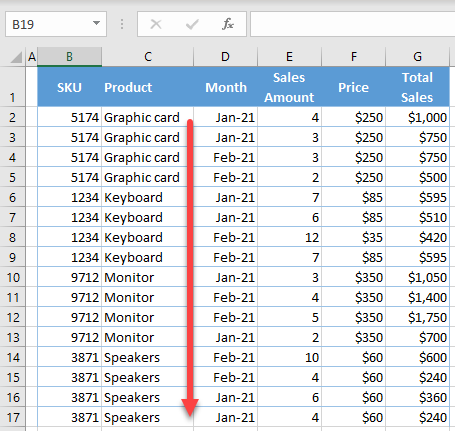Select the $600 total sales cell
Viewport: 455px width, 431px height.
click(x=417, y=357)
